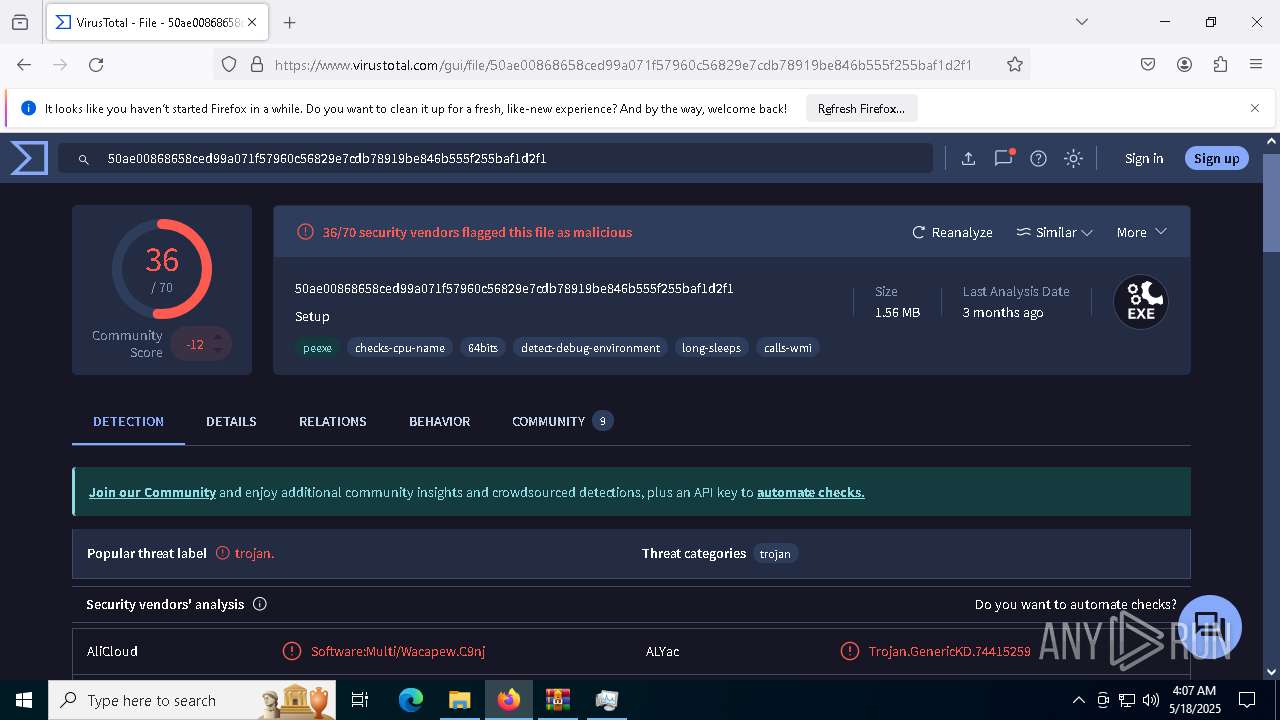Open the WinRAR taskbar icon
Image resolution: width=1280 pixels, height=720 pixels.
tap(557, 700)
